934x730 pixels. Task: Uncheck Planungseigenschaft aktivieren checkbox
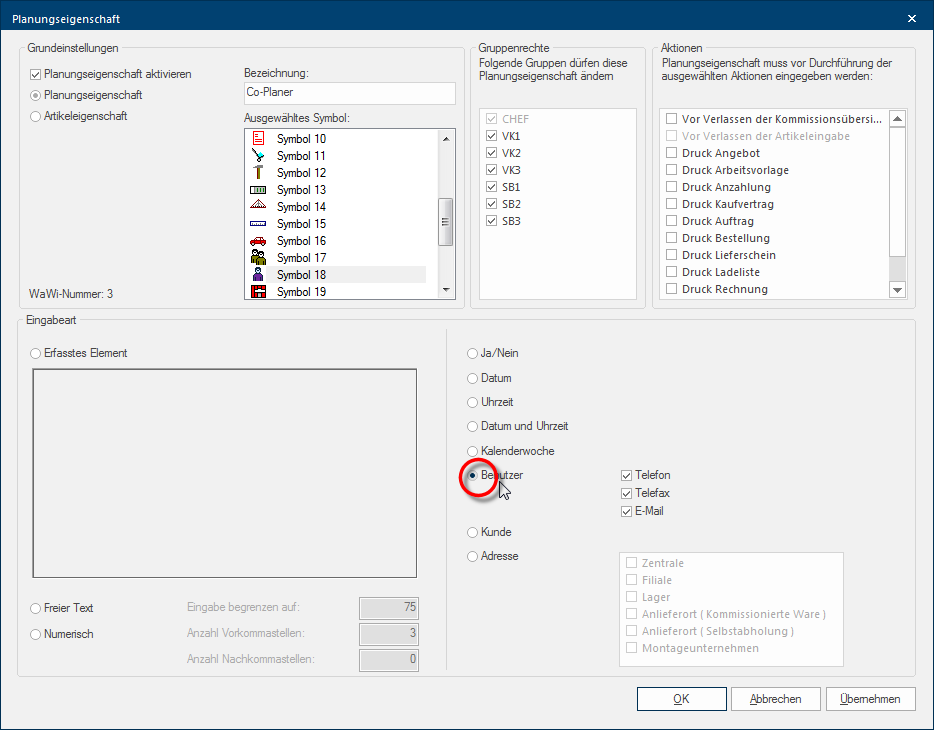[x=36, y=74]
